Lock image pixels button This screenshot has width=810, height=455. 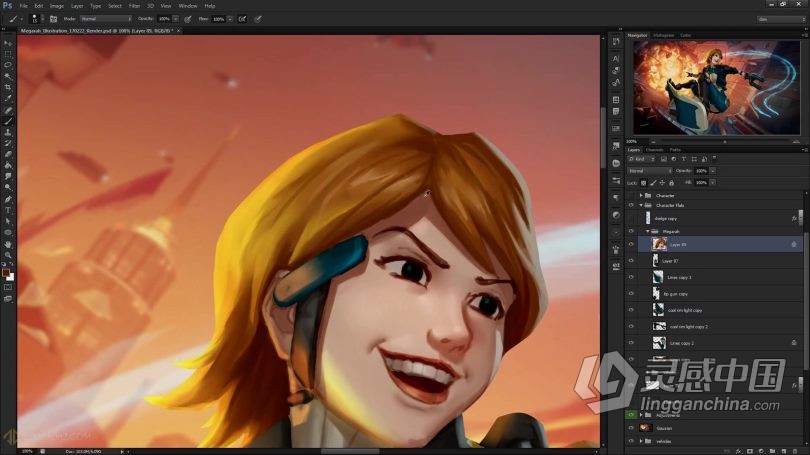pyautogui.click(x=653, y=183)
